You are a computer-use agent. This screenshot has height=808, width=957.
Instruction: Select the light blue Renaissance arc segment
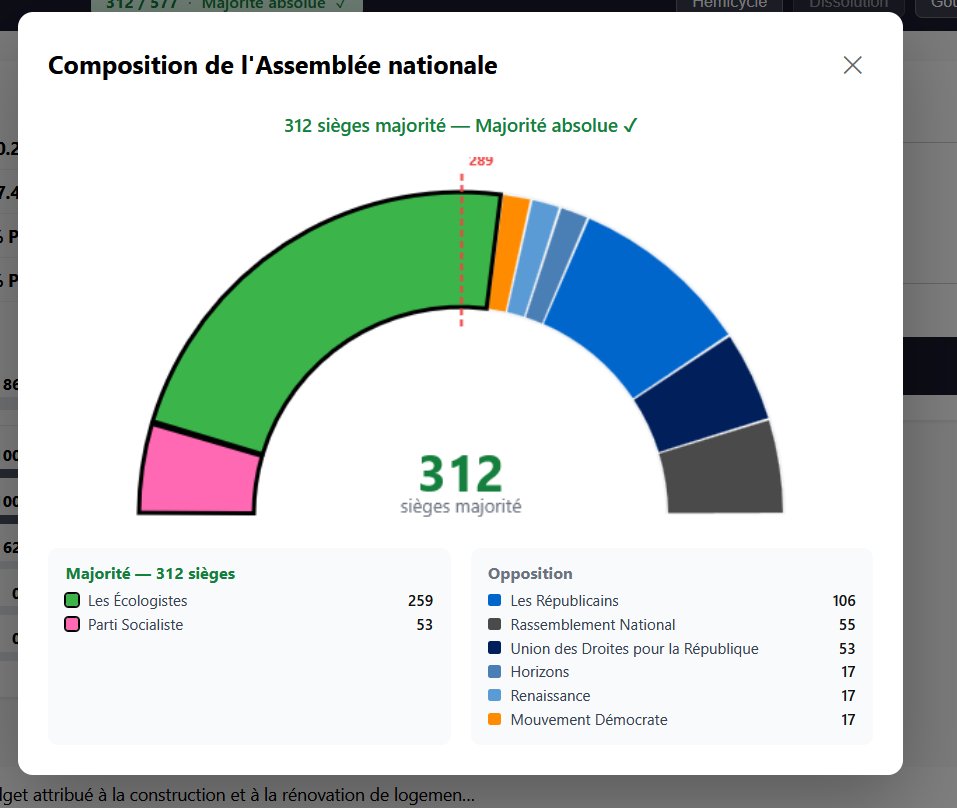coord(532,259)
